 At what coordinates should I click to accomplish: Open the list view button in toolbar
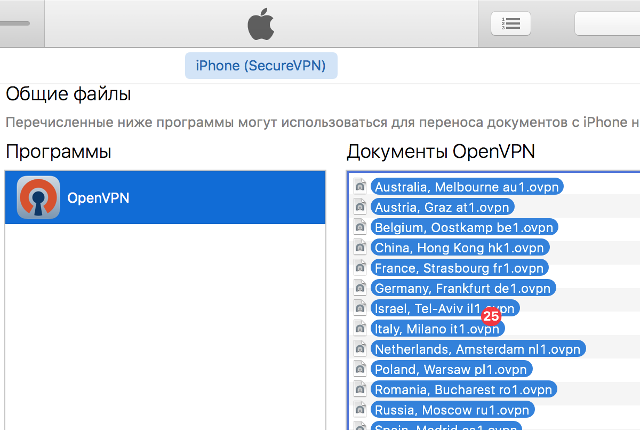point(511,24)
